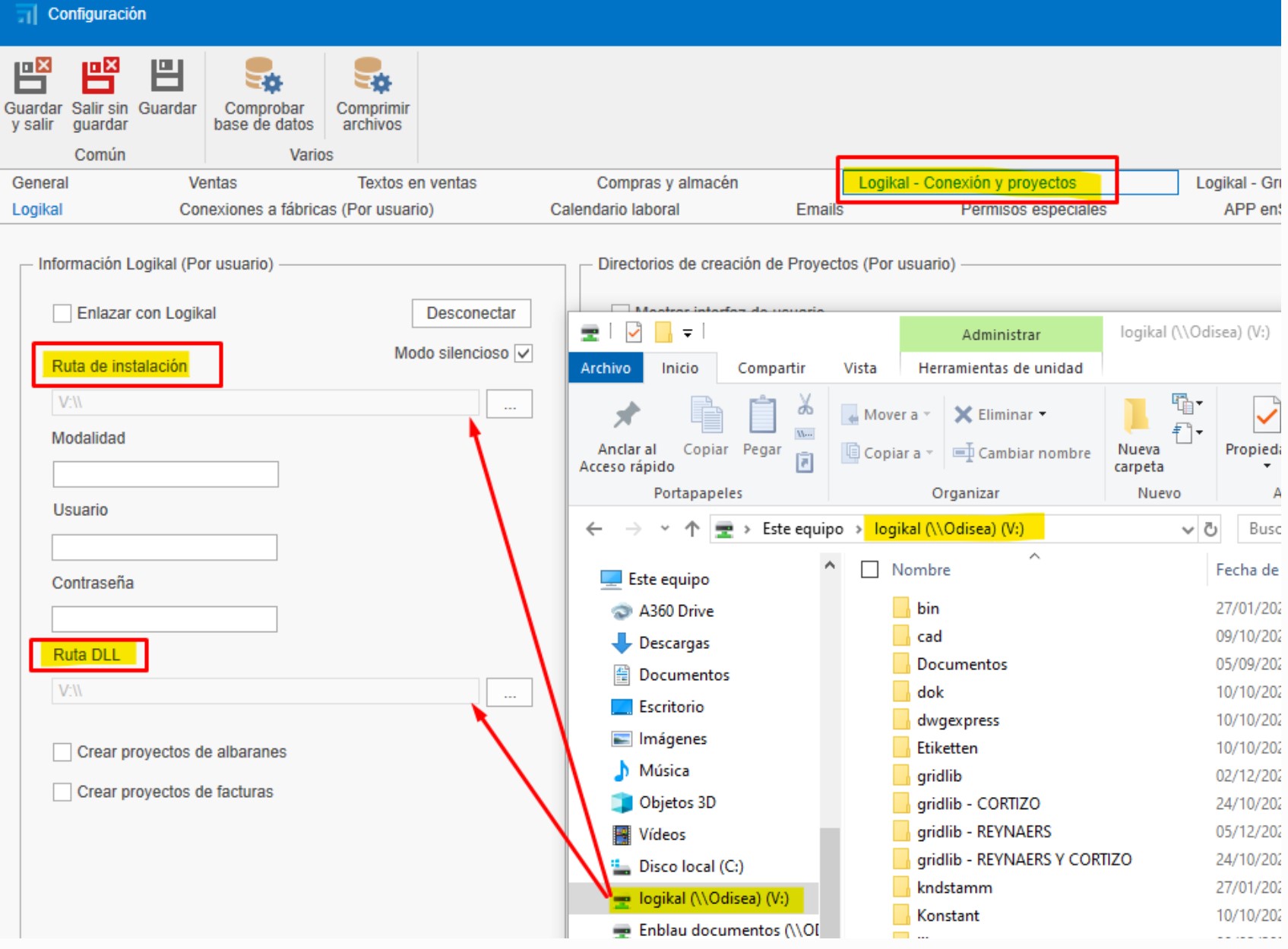Screen dimensions: 1288x949
Task: Open Conexiones a fábricas tab
Action: tap(307, 210)
